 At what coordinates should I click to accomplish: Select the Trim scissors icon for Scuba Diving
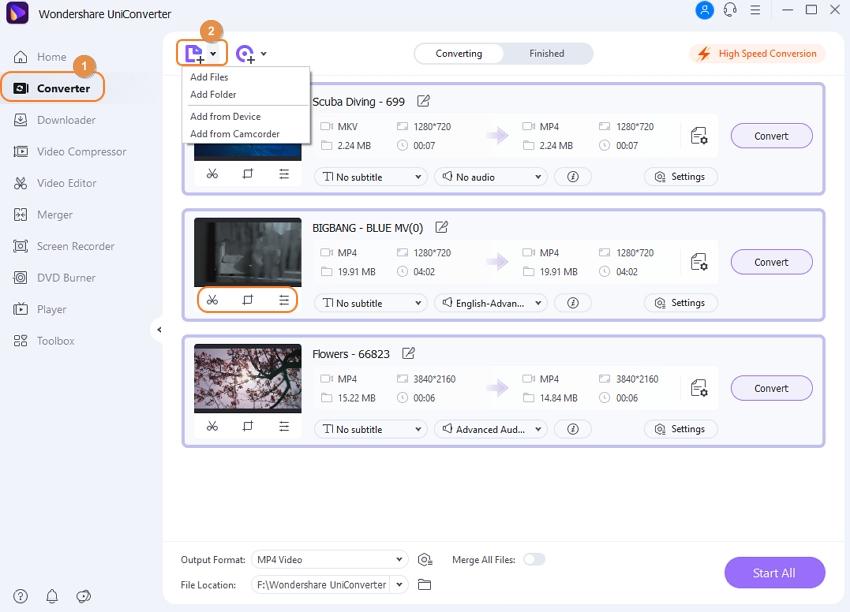(x=212, y=173)
